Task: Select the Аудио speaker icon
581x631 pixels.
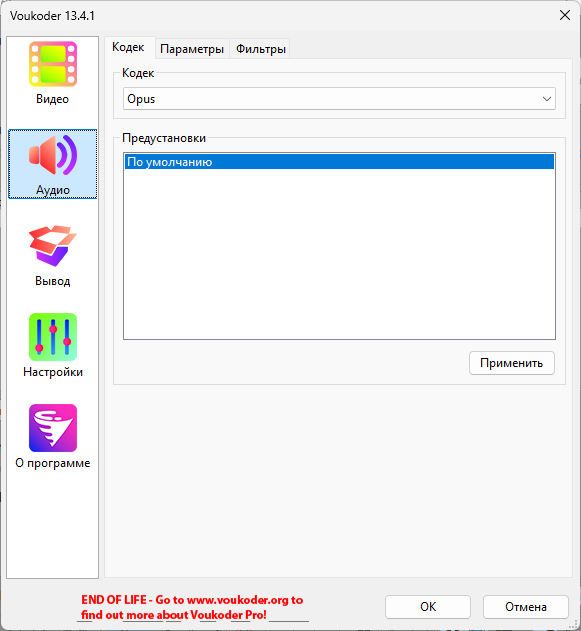Action: pyautogui.click(x=53, y=155)
